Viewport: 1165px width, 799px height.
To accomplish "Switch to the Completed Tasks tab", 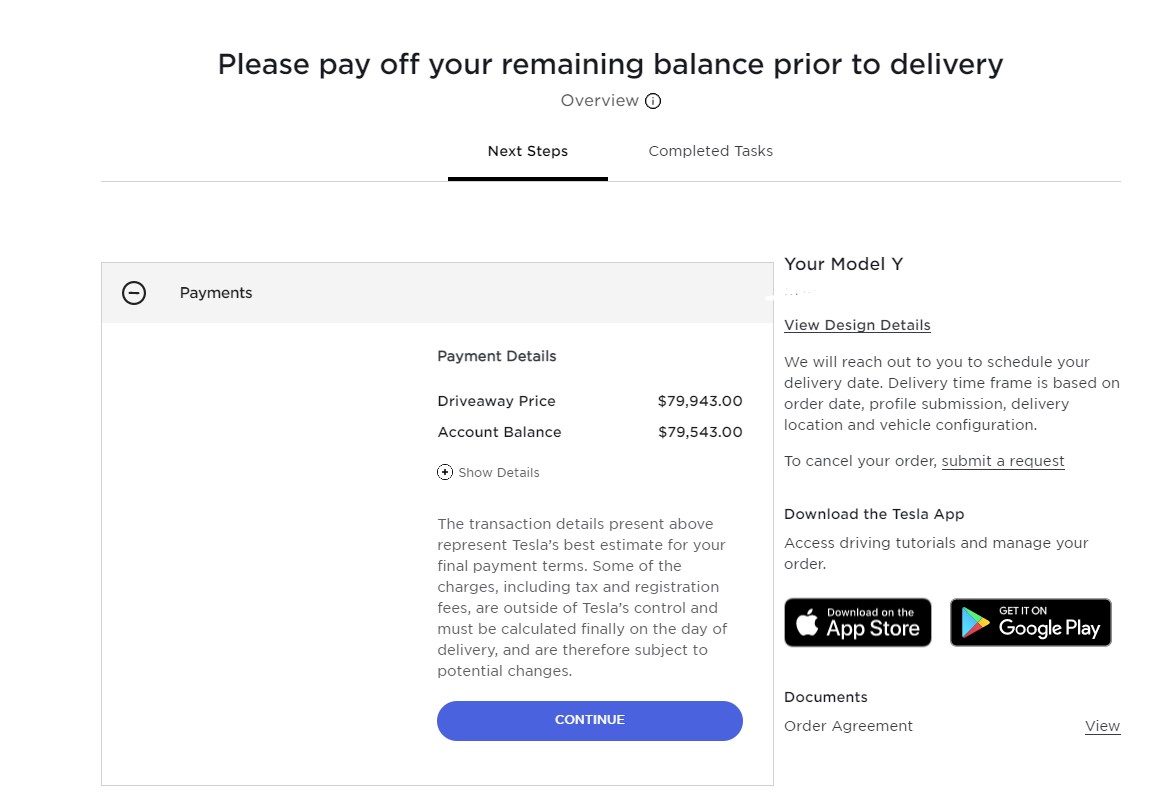I will pos(710,151).
